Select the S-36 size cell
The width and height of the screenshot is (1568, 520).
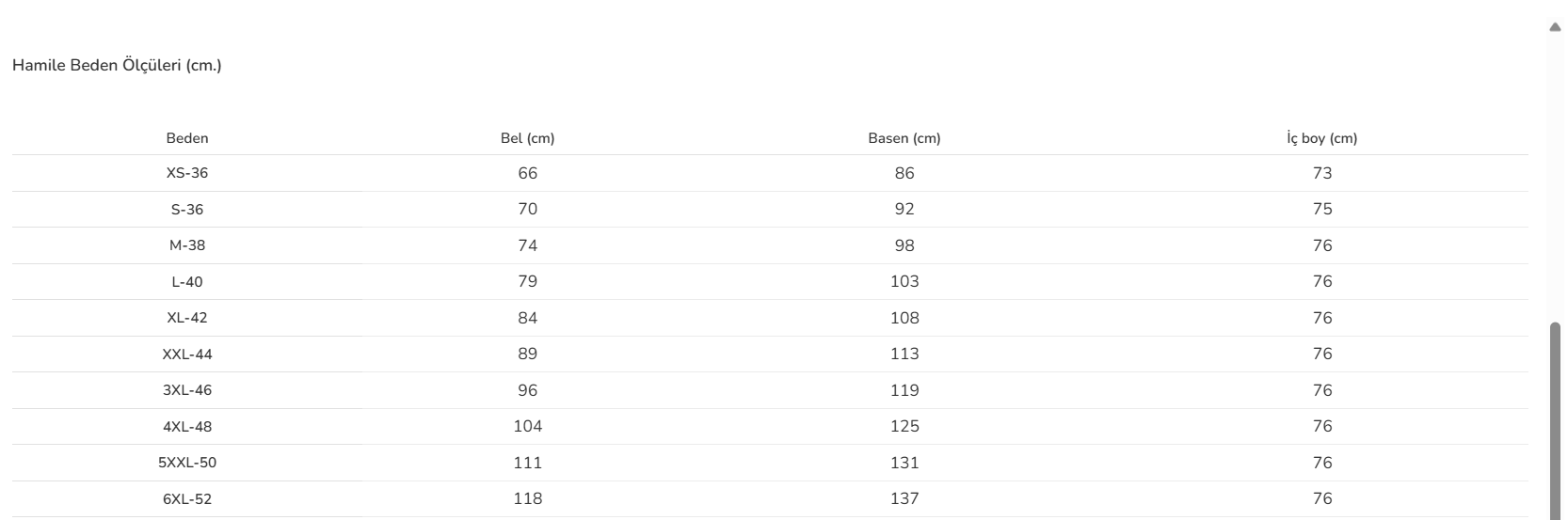187,210
